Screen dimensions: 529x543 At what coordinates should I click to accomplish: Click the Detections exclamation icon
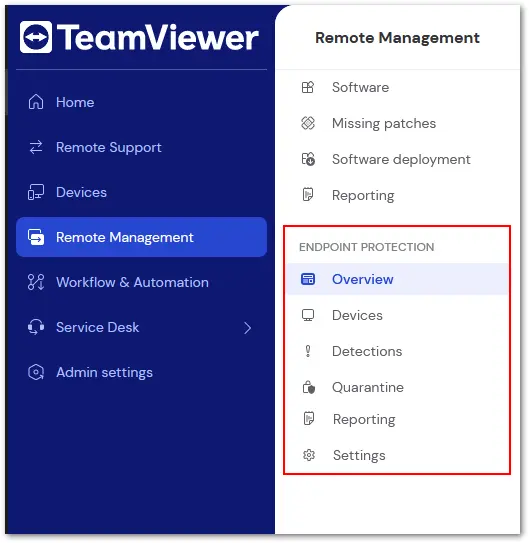(x=308, y=351)
